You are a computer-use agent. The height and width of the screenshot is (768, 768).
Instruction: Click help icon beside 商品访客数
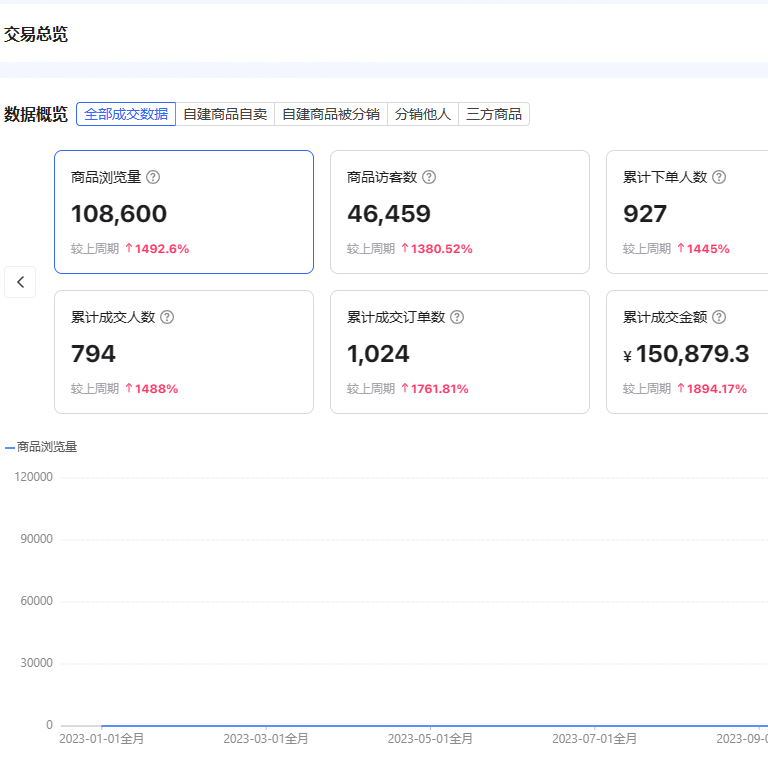point(429,177)
